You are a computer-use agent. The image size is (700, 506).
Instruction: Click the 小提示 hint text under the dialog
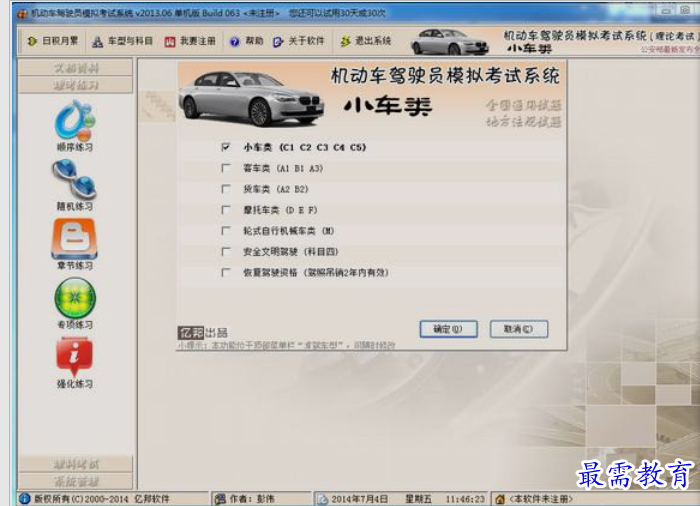pyautogui.click(x=286, y=345)
